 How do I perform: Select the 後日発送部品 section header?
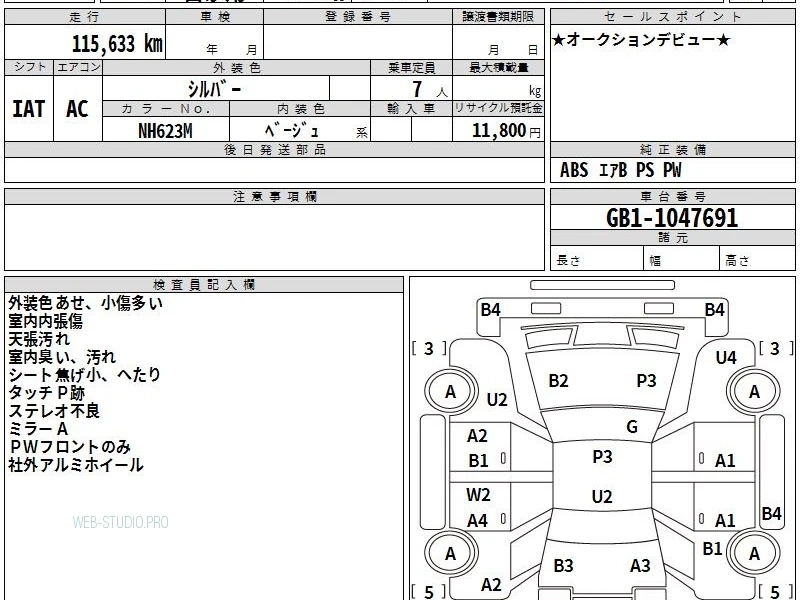tap(274, 149)
